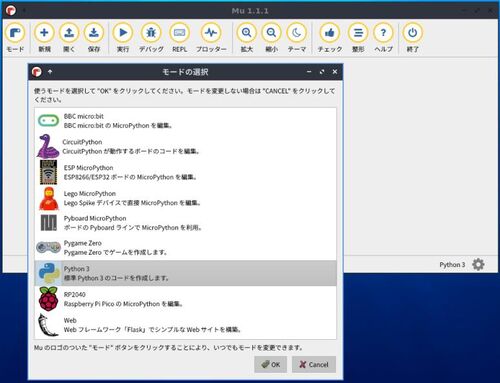The width and height of the screenshot is (500, 383).
Task: Click the Python 3 logo icon
Action: [49, 273]
